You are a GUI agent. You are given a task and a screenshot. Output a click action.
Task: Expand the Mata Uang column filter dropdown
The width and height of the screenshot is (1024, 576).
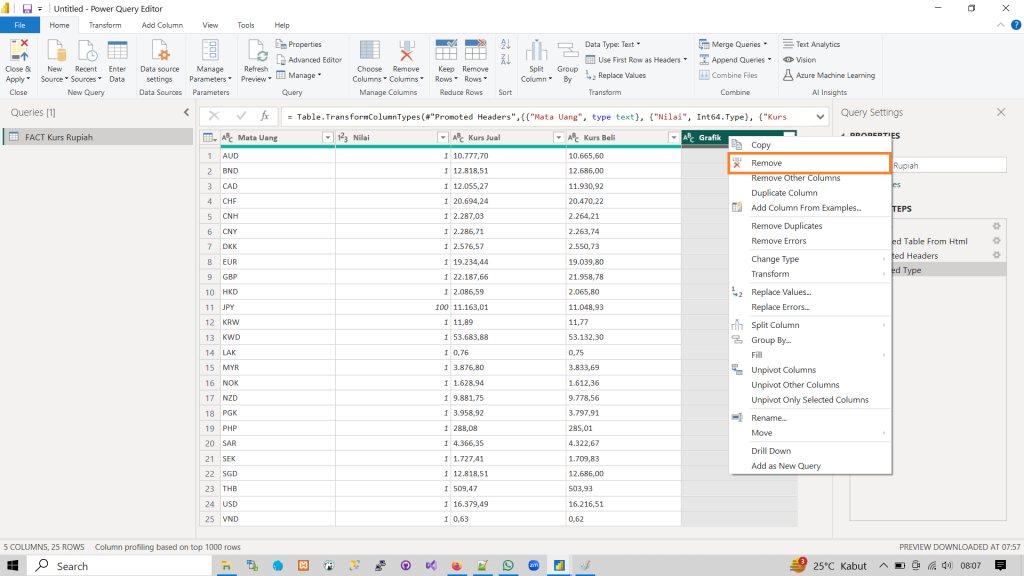point(327,138)
